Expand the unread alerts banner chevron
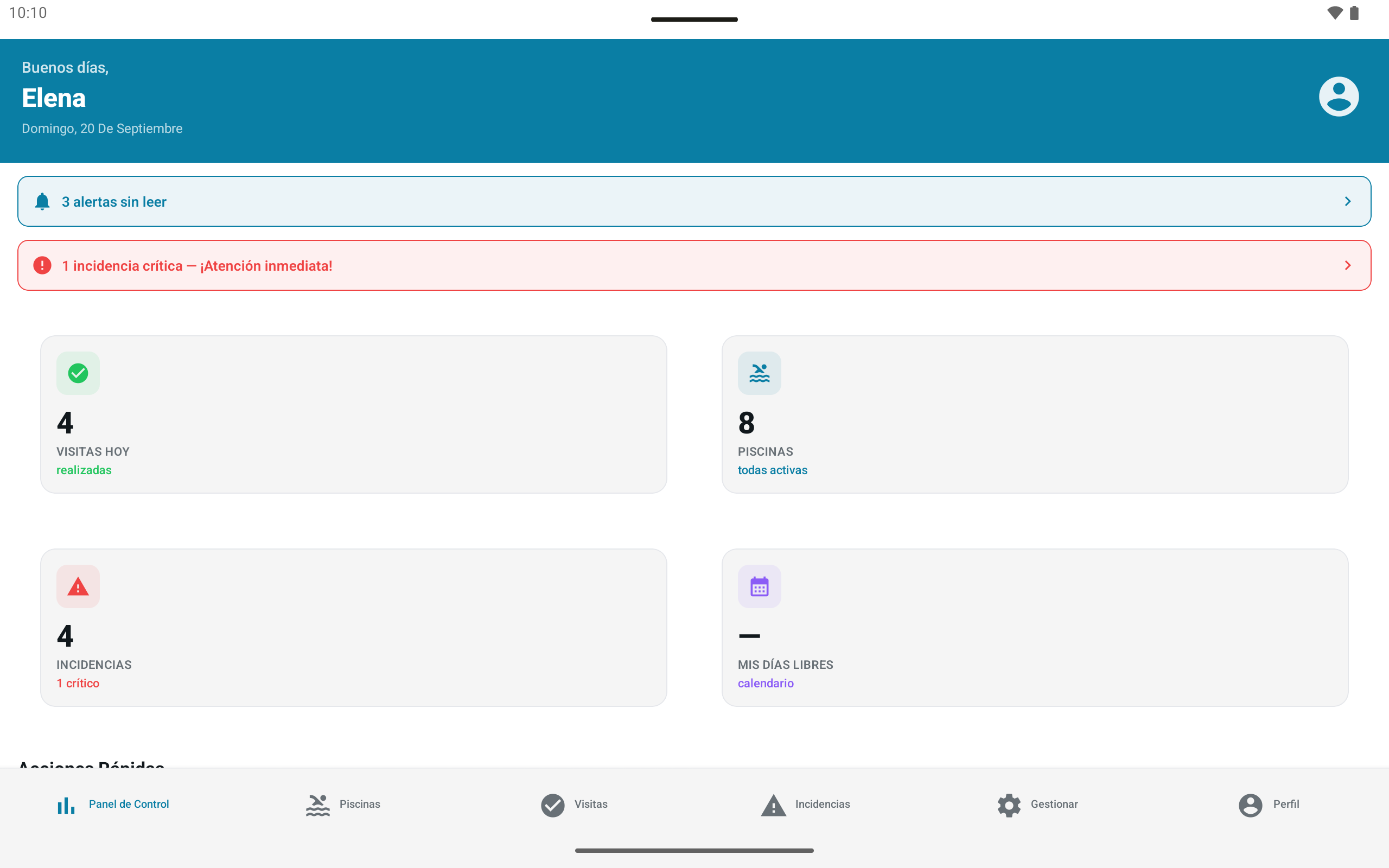 coord(1348,201)
